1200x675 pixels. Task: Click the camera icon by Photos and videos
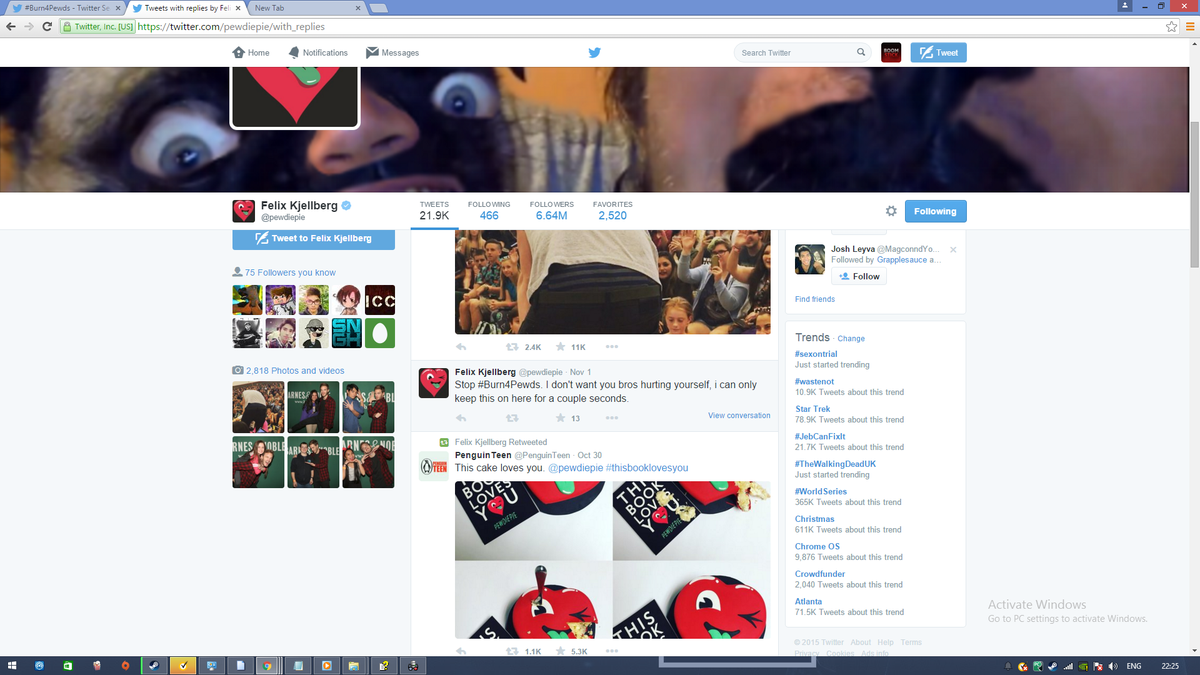tap(238, 370)
